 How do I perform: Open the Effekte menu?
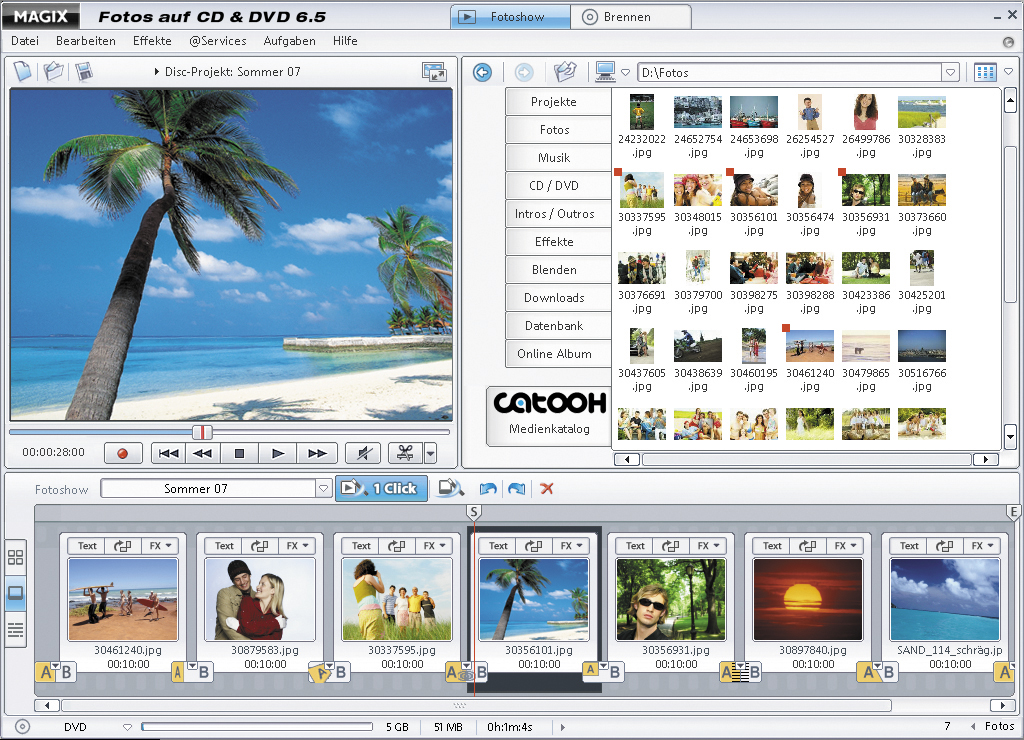(152, 41)
